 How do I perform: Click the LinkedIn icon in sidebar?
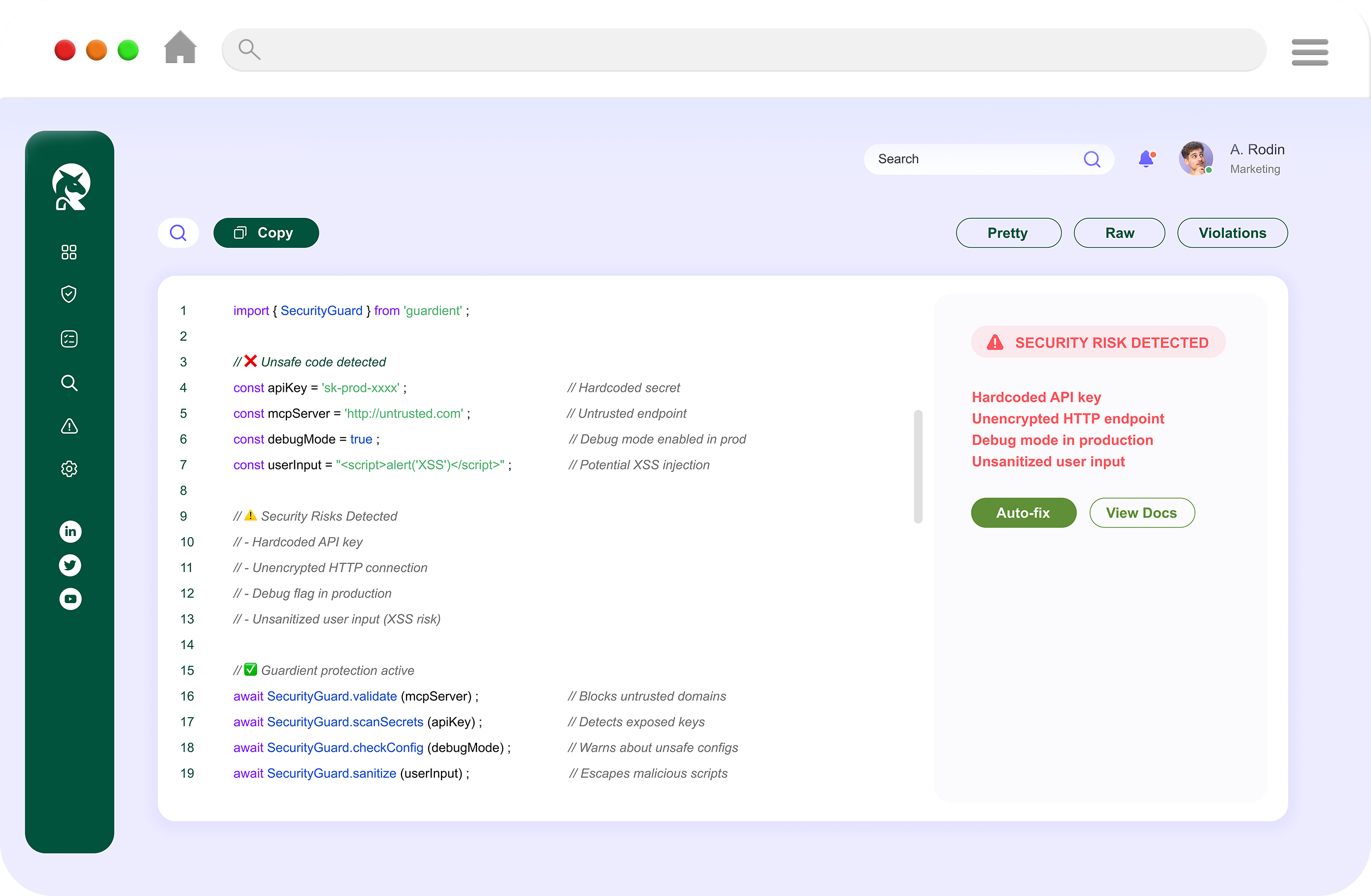pos(70,531)
